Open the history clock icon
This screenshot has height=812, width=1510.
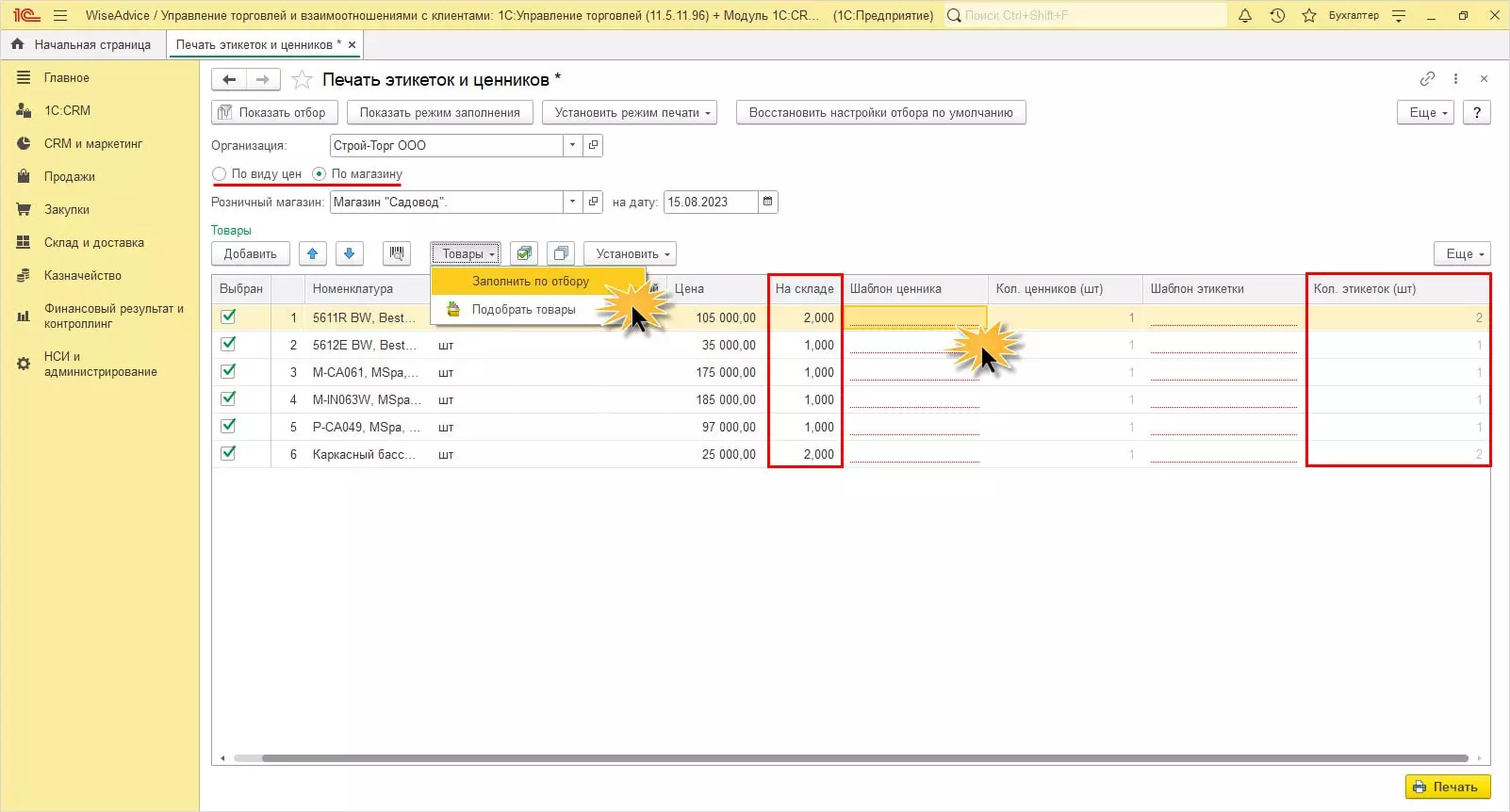(x=1277, y=15)
